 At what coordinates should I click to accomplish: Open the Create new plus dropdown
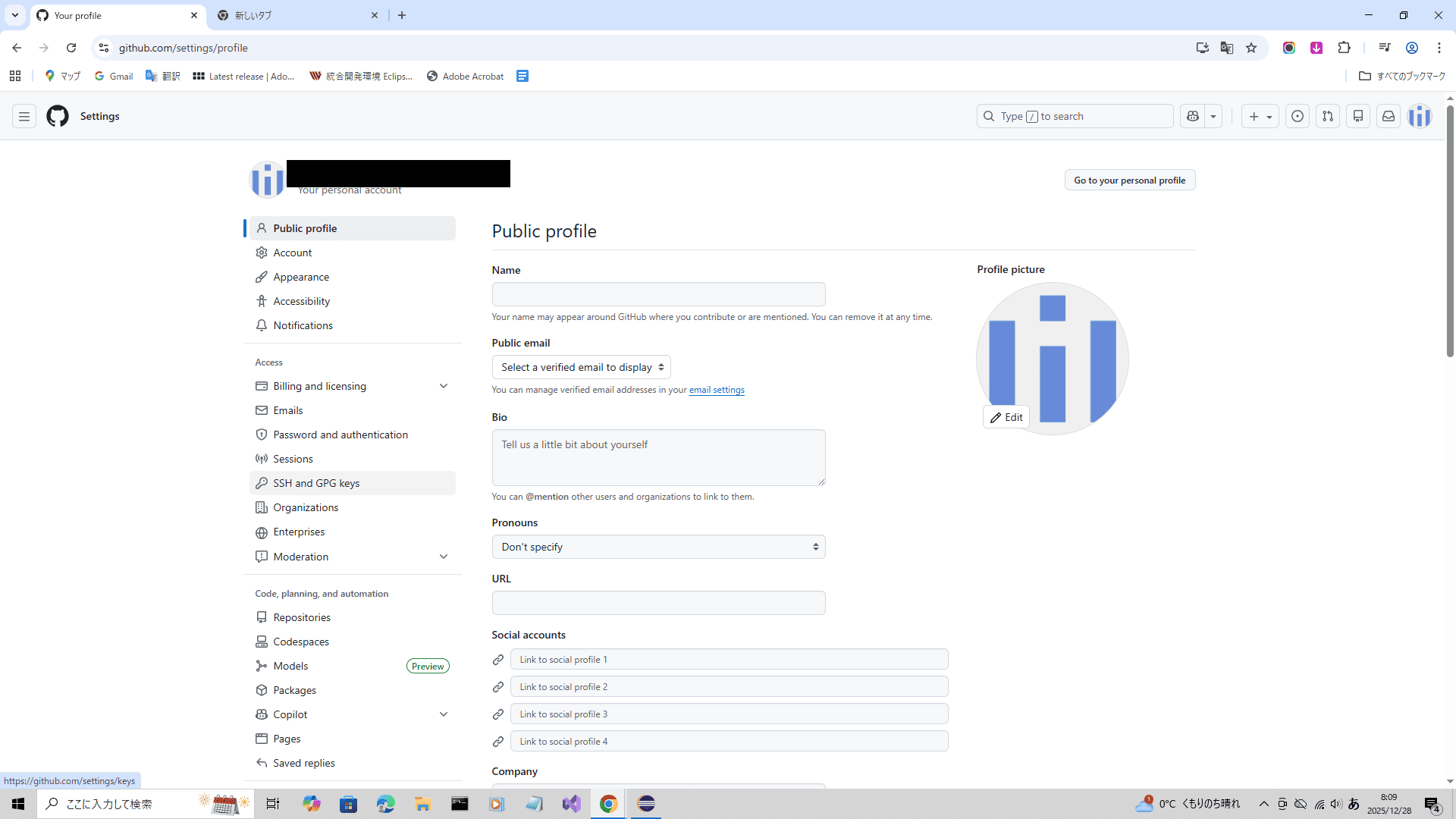point(1260,116)
